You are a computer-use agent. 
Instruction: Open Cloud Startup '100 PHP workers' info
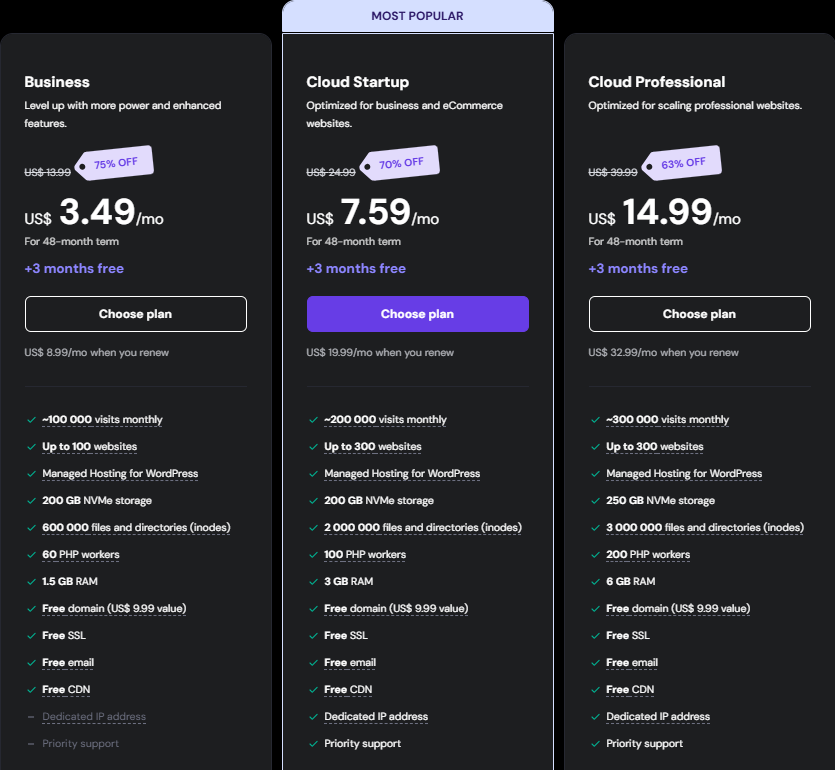pos(365,555)
